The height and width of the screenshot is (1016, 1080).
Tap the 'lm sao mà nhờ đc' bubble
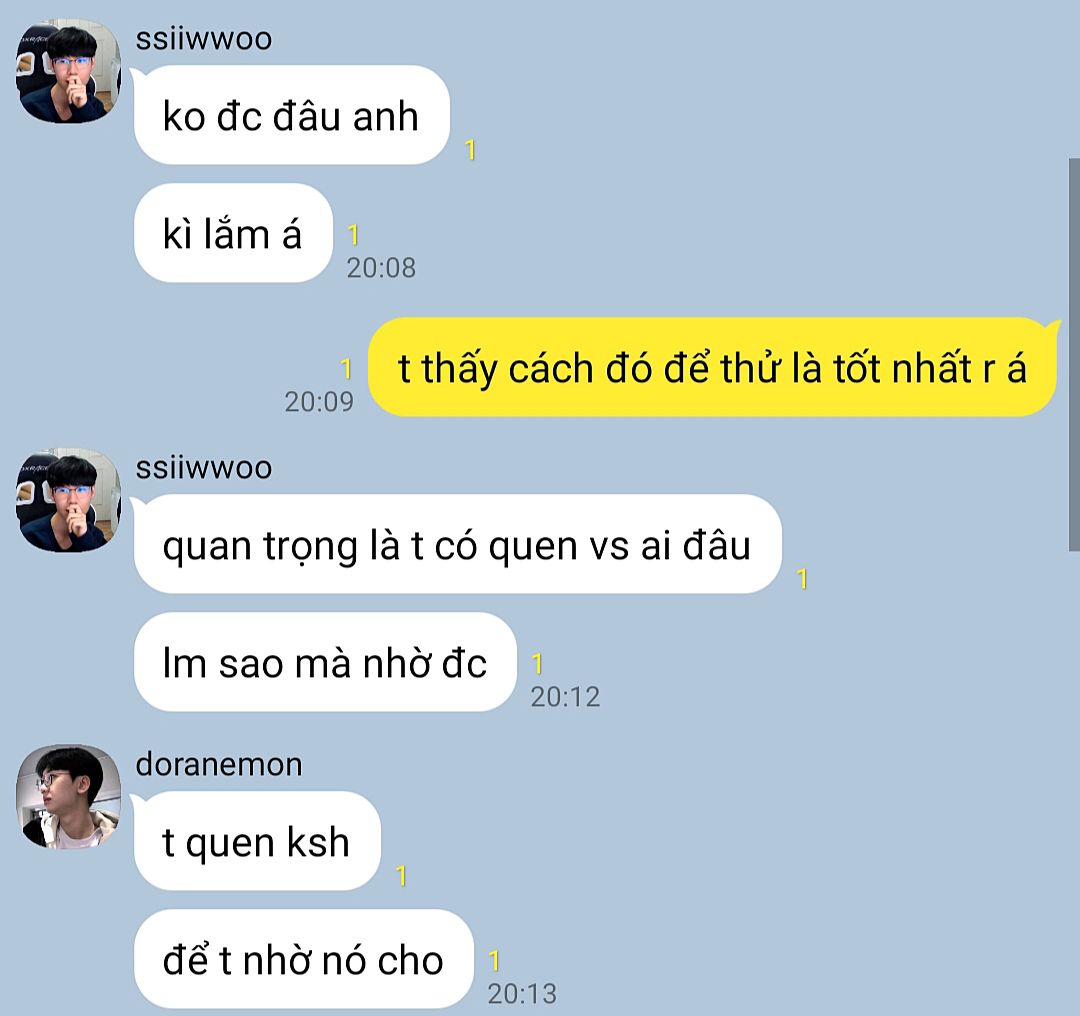pos(325,662)
